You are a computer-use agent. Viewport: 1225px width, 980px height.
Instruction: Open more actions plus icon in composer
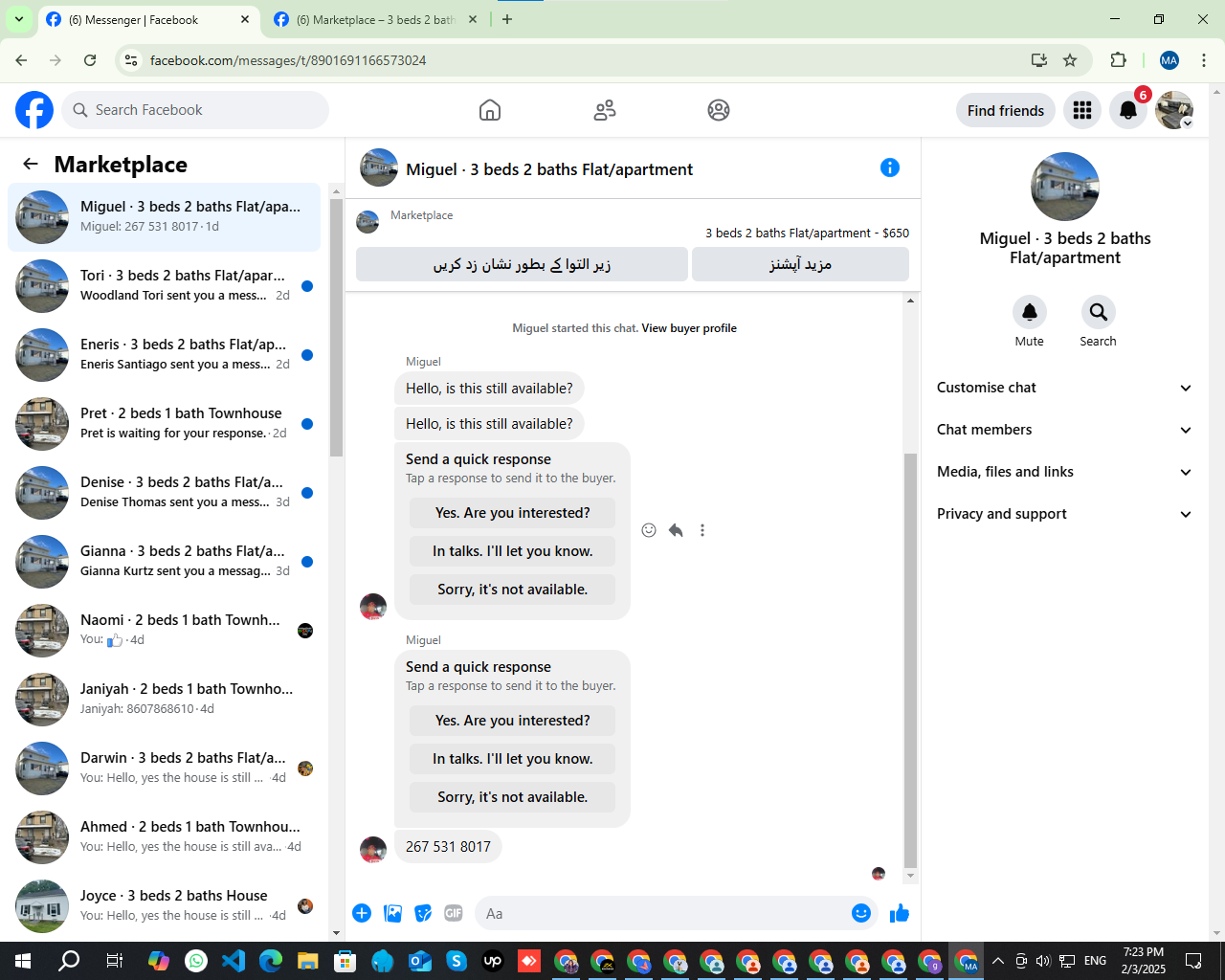point(362,913)
